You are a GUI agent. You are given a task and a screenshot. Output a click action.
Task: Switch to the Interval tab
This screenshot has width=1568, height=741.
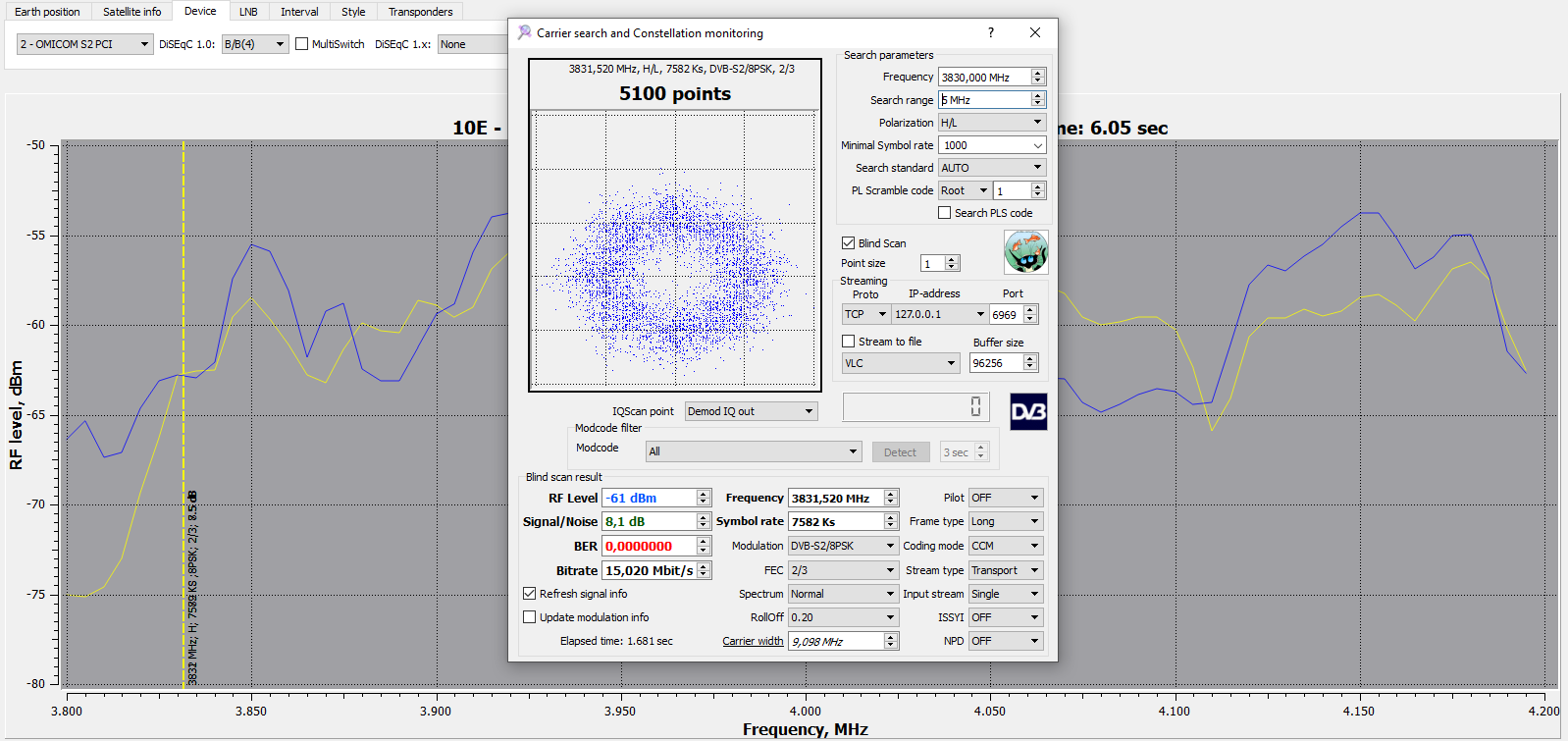coord(299,12)
